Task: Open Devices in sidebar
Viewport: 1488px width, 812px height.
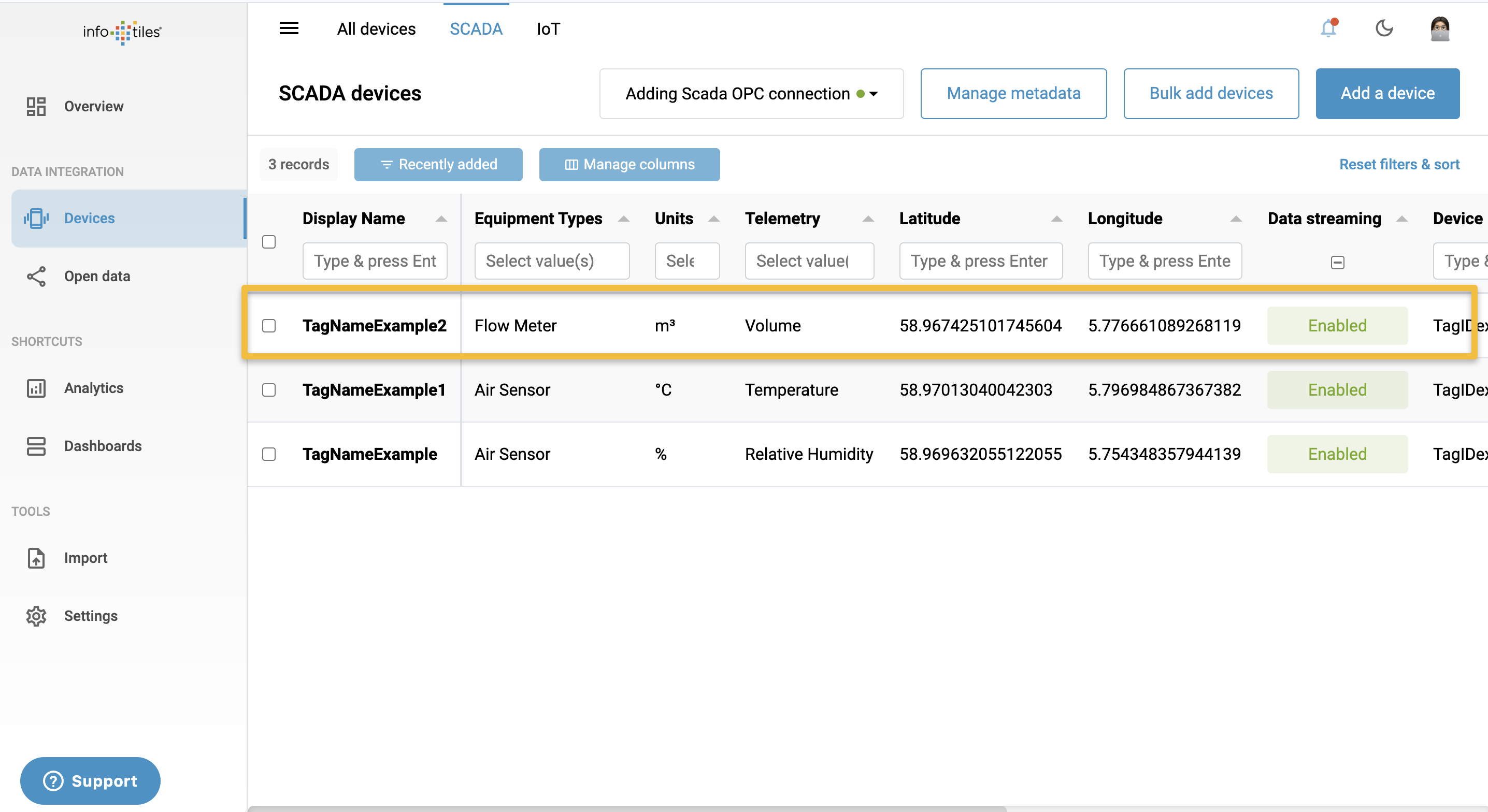Action: (128, 219)
